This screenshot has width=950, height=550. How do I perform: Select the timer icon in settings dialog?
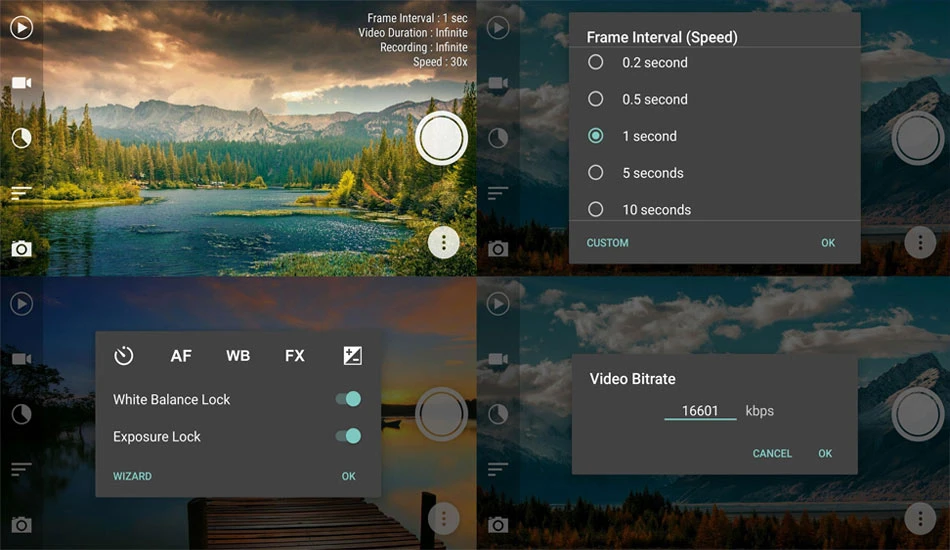(x=124, y=356)
